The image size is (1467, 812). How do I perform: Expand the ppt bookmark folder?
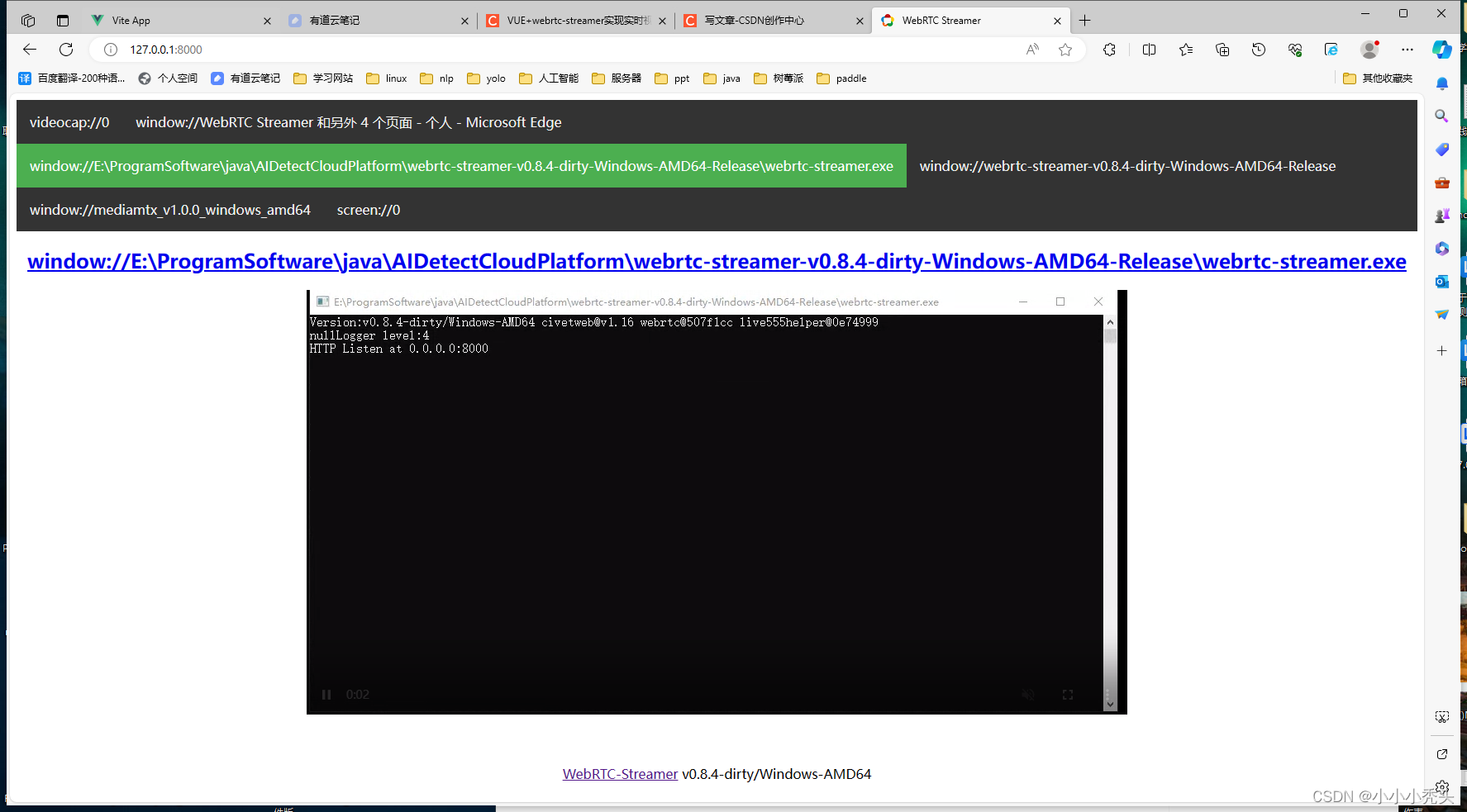point(672,78)
